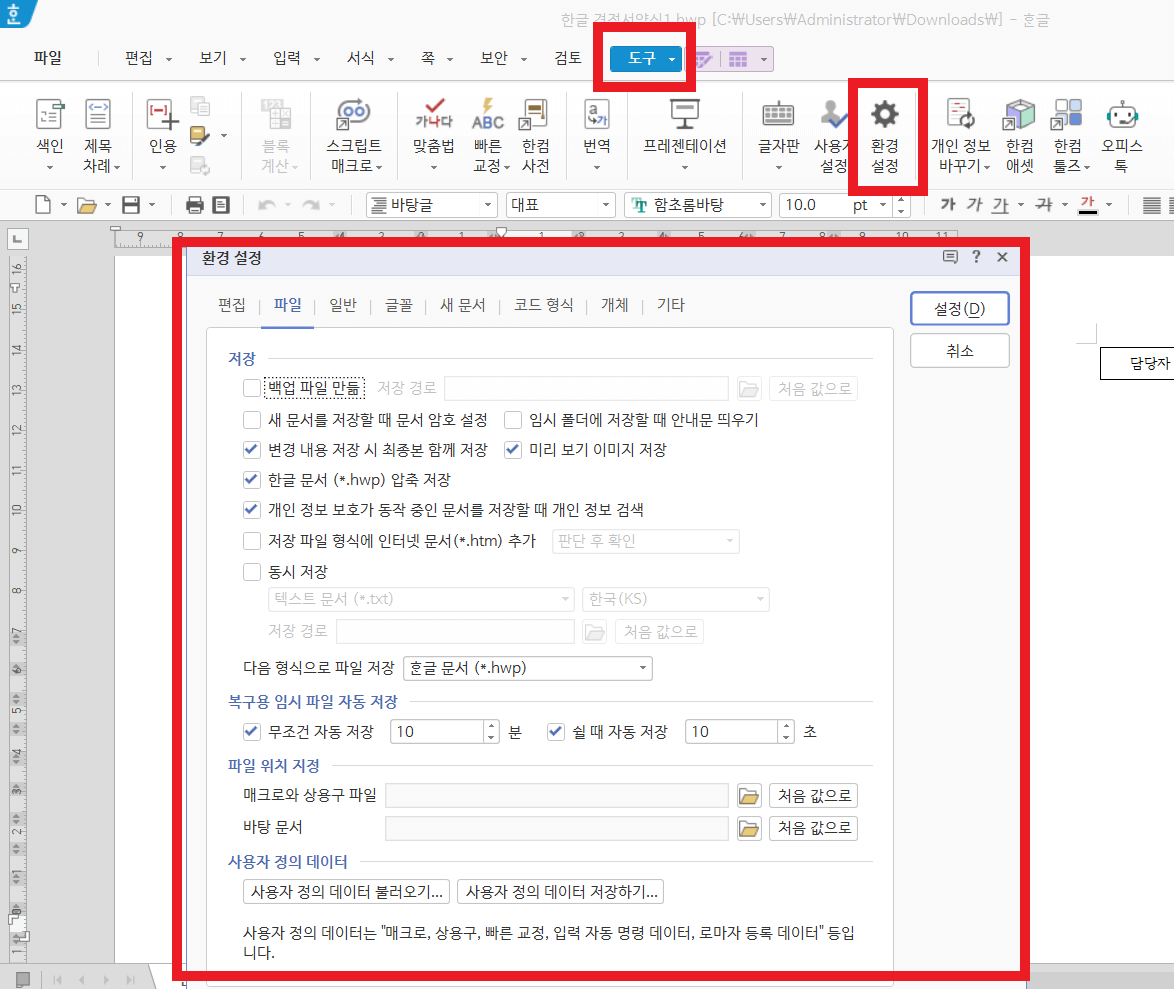The height and width of the screenshot is (989, 1174).
Task: Uncheck 변경 내용 저장 시 최종본 함께 저장
Action: (x=252, y=450)
